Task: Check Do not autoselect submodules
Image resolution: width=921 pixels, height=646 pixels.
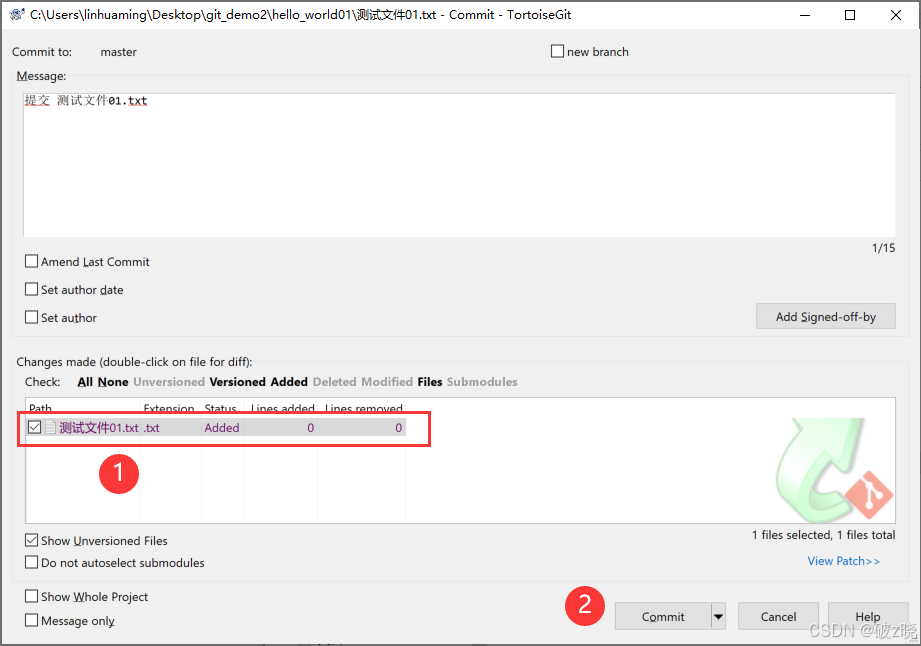Action: tap(32, 563)
